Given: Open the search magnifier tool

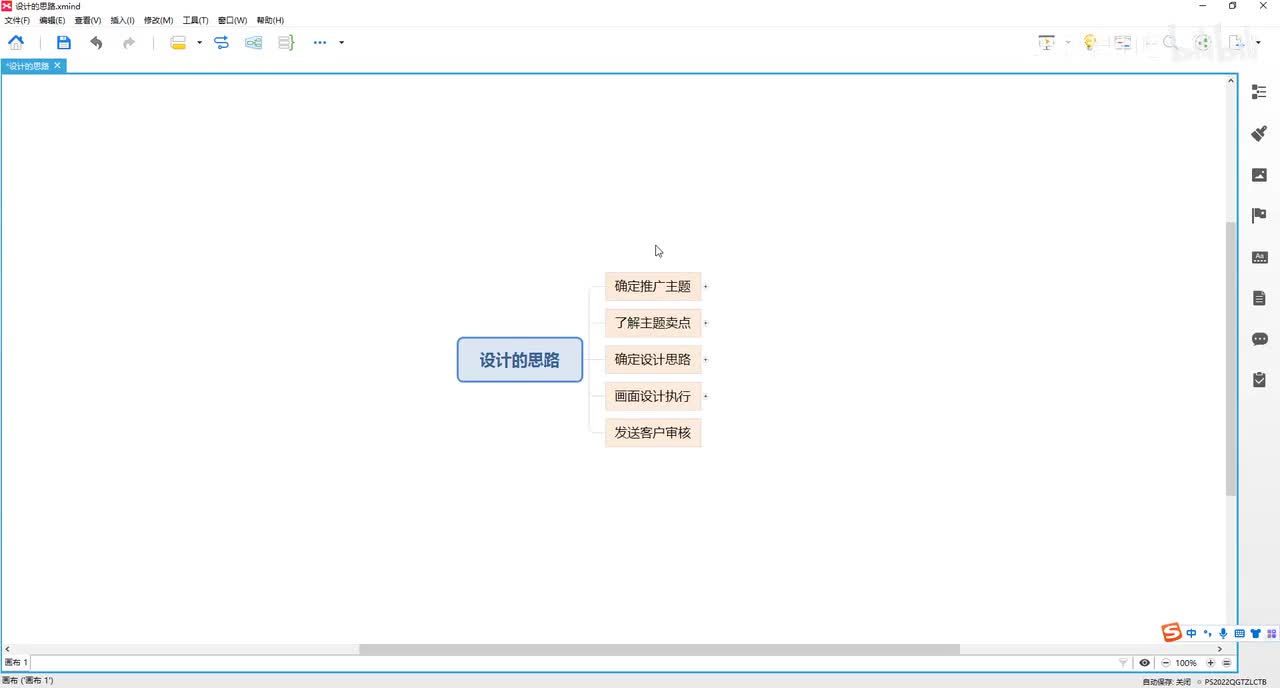Looking at the screenshot, I should 1169,42.
